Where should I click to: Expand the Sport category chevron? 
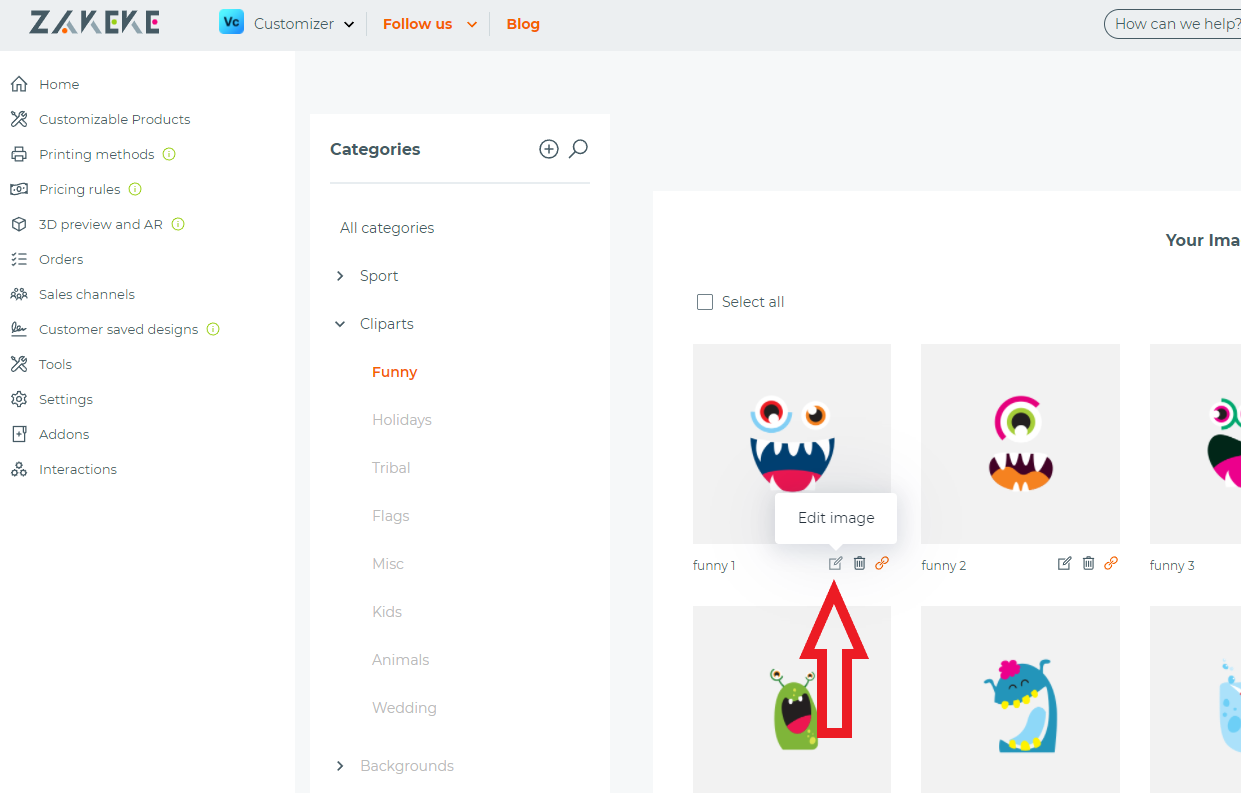tap(340, 276)
